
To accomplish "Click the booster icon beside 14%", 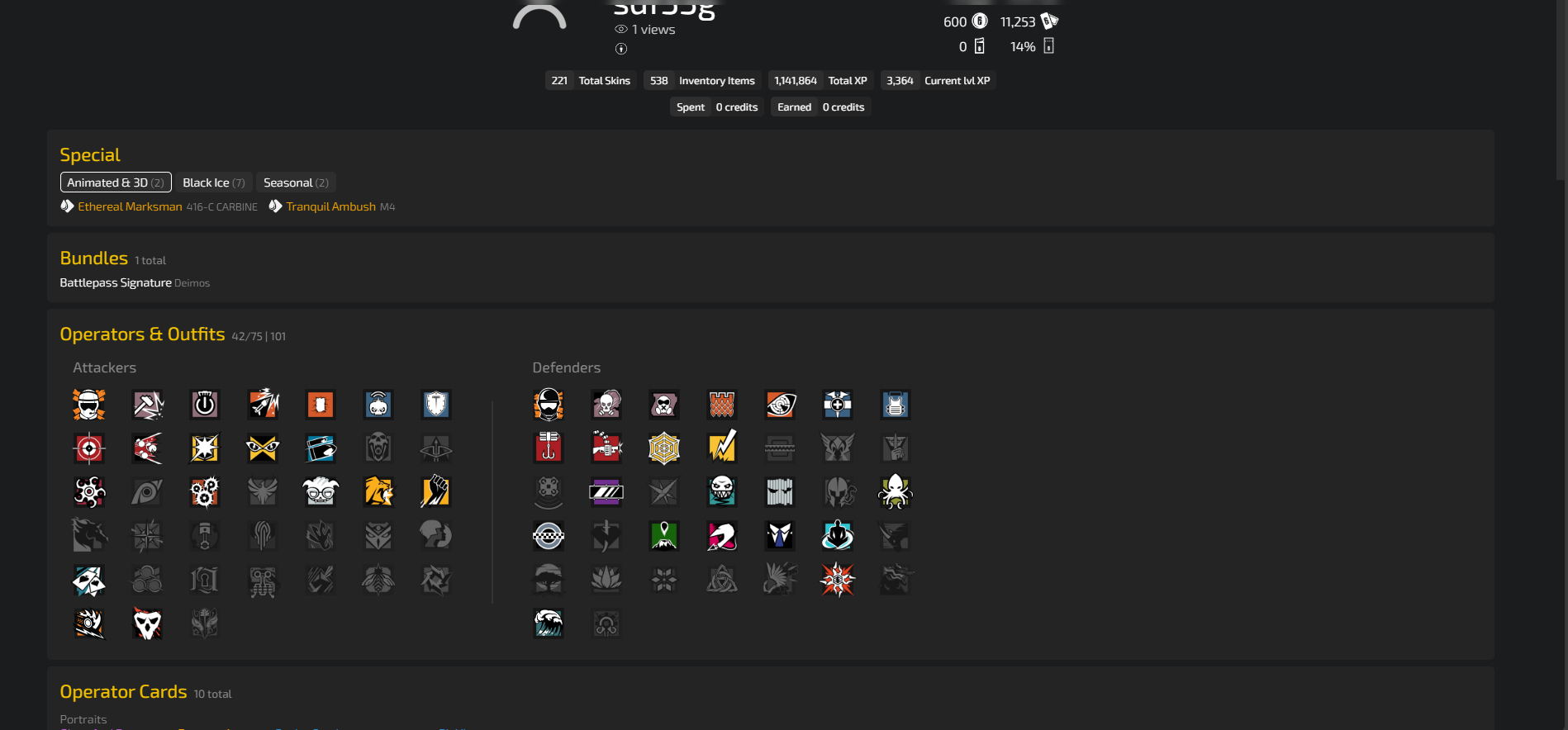I will 1048,46.
